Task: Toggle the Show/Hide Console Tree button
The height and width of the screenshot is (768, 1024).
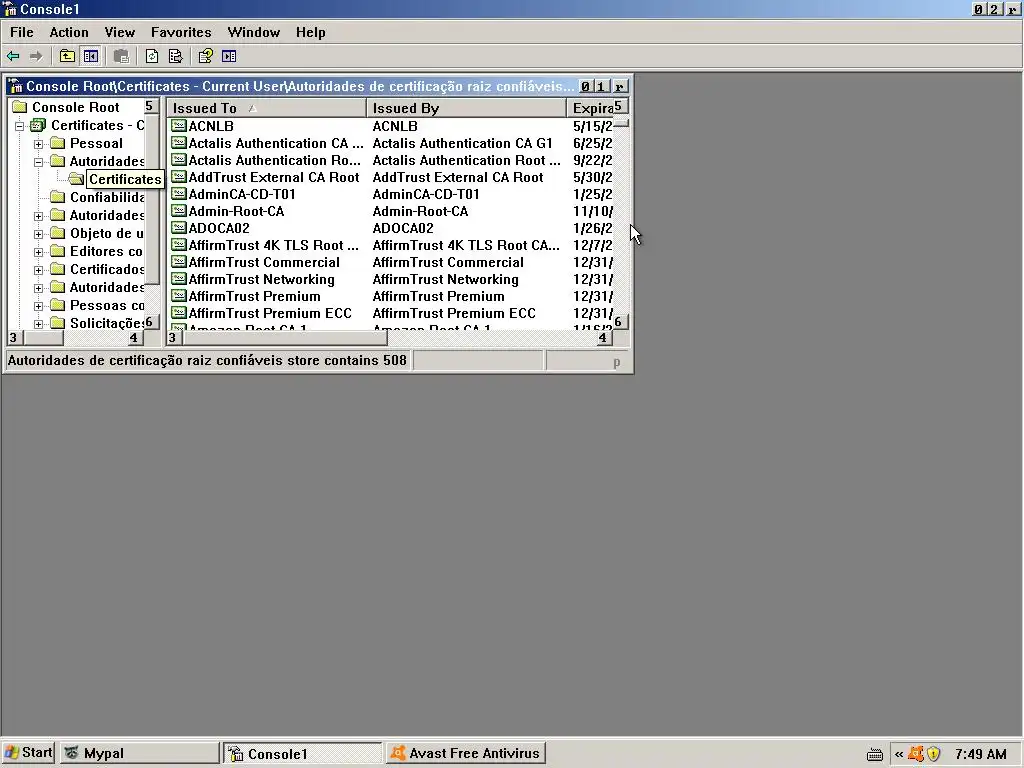Action: (91, 56)
